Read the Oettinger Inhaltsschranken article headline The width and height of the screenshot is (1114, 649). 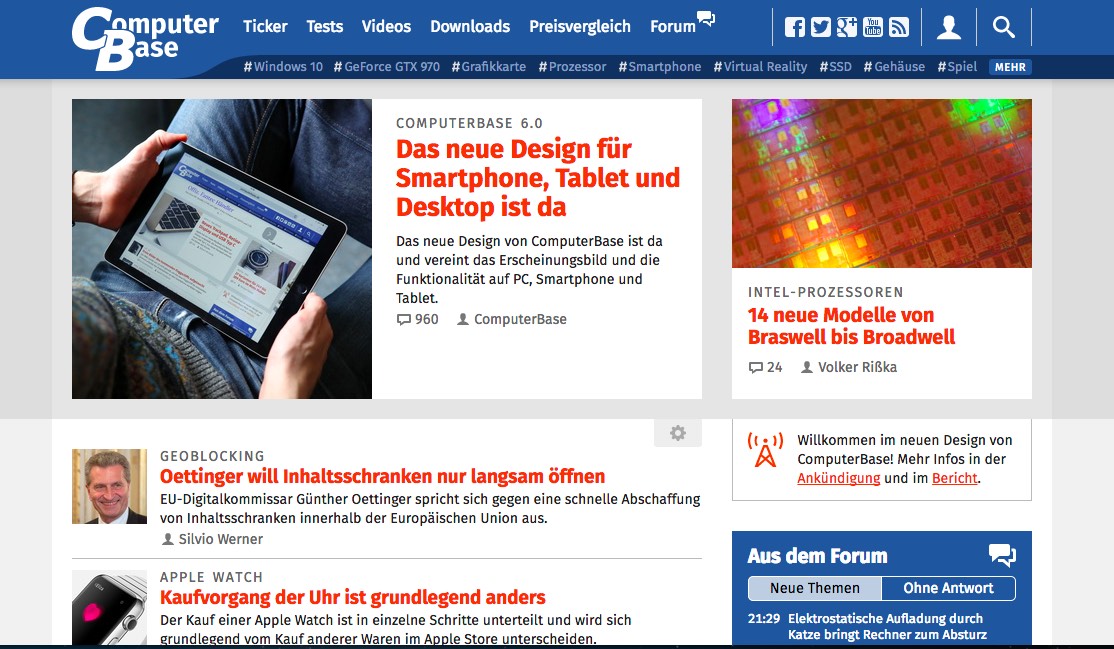tap(382, 476)
